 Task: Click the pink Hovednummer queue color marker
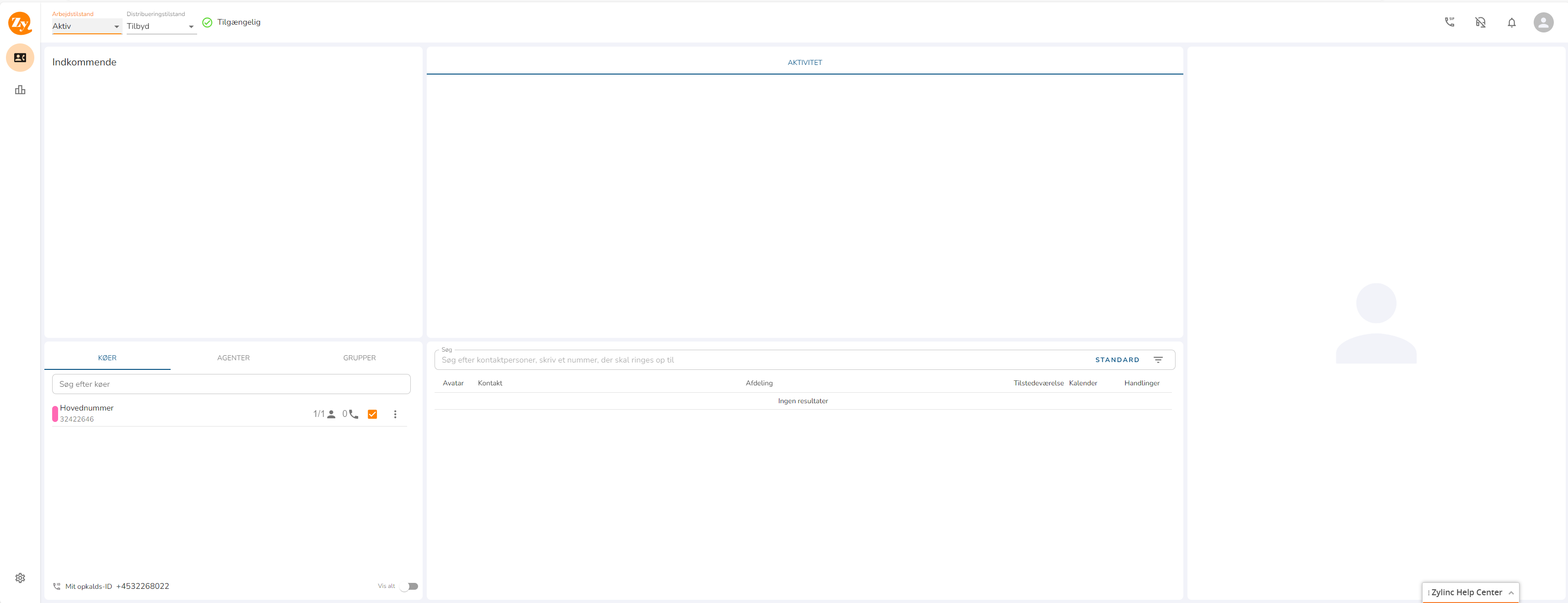click(55, 414)
